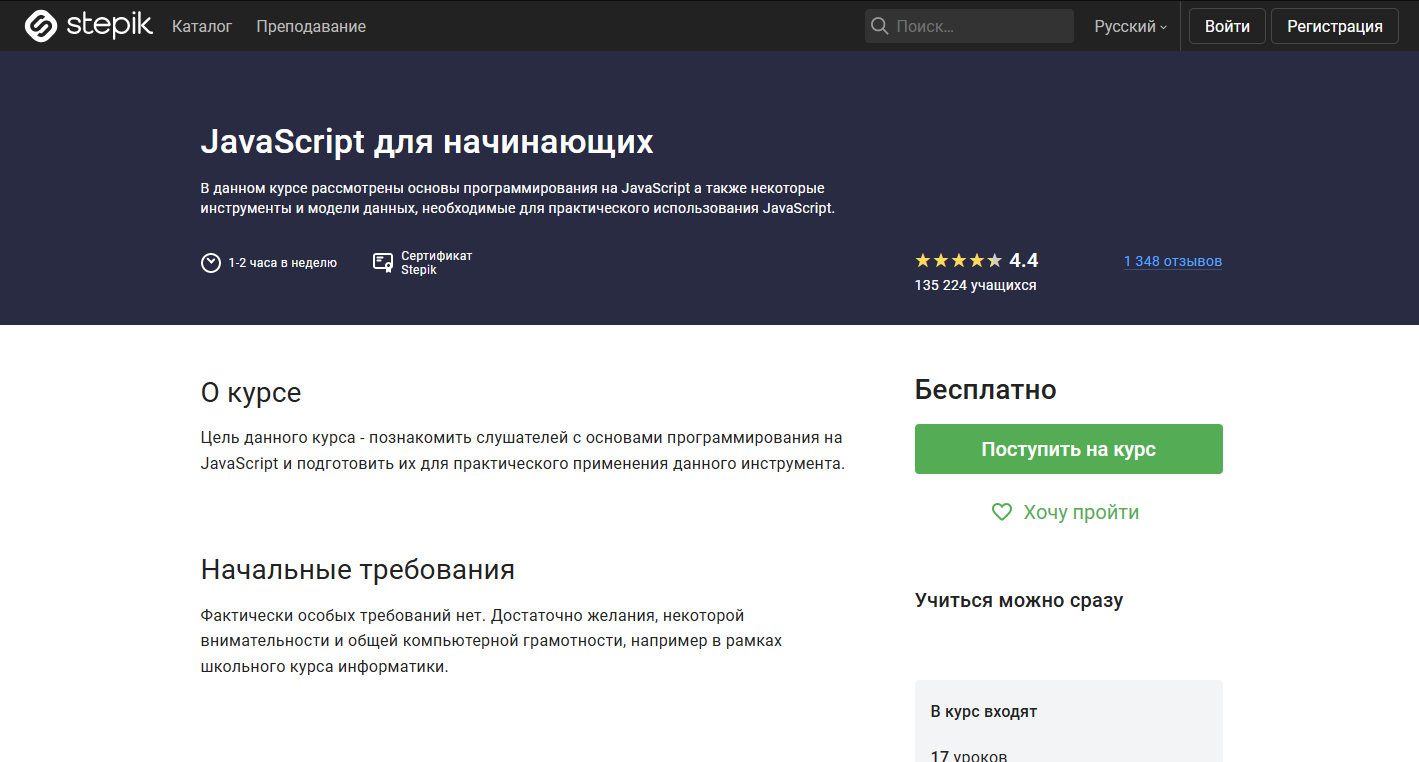Click the heart icon beside Хочу пройти
This screenshot has height=762, width=1419.
(x=1002, y=511)
